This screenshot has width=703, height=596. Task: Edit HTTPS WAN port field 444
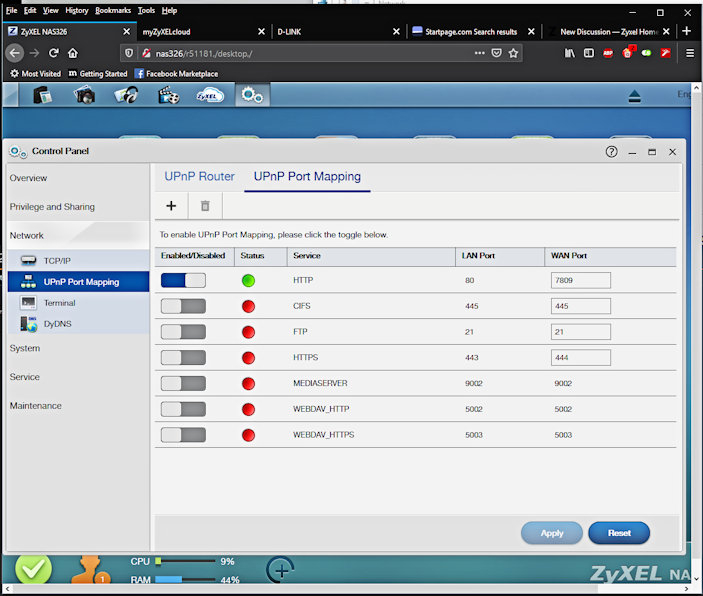[x=581, y=357]
